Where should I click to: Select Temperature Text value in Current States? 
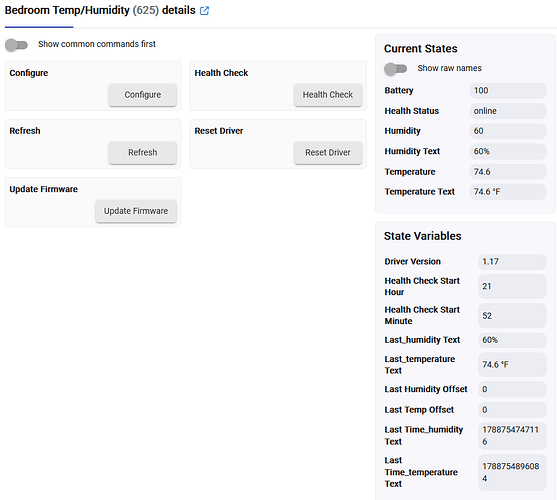(508, 192)
